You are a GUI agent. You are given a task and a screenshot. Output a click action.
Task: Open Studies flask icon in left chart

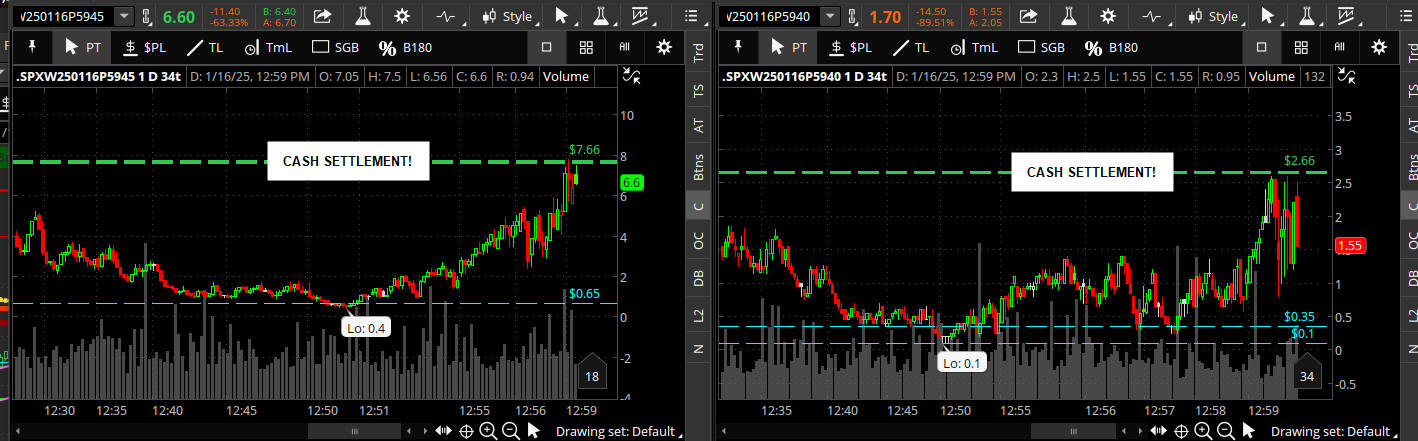point(362,16)
